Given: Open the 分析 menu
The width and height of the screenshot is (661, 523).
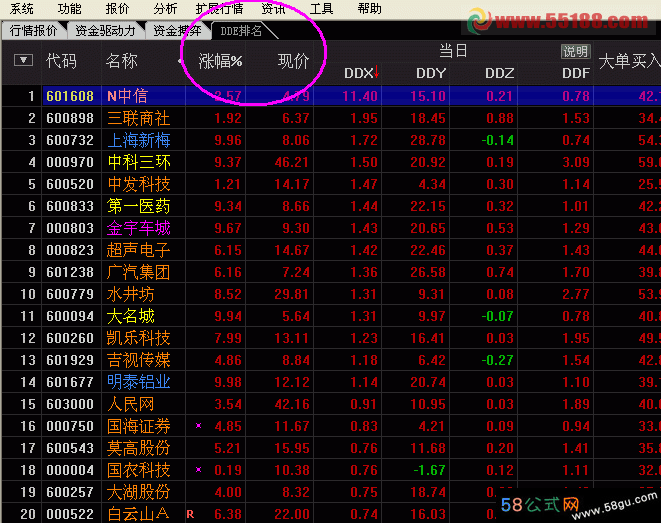Looking at the screenshot, I should point(165,8).
